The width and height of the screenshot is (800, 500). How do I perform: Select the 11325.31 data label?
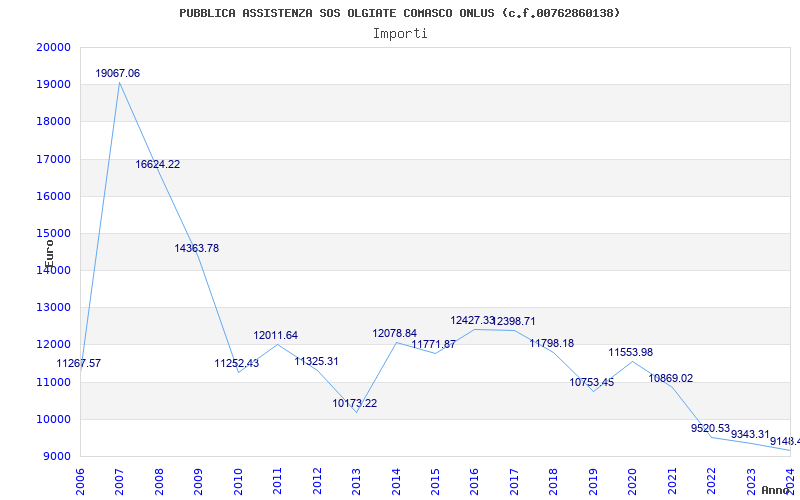(316, 362)
